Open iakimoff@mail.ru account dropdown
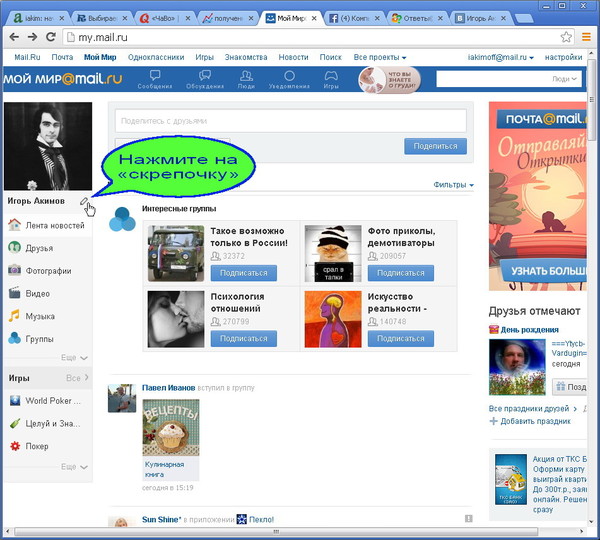The image size is (600, 540). (501, 57)
